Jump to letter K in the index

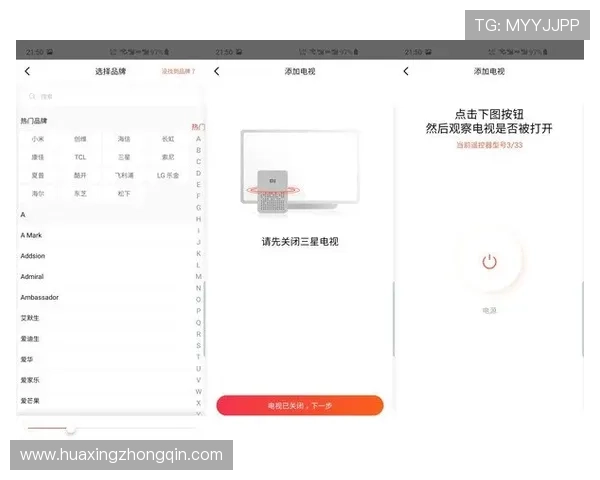[198, 253]
